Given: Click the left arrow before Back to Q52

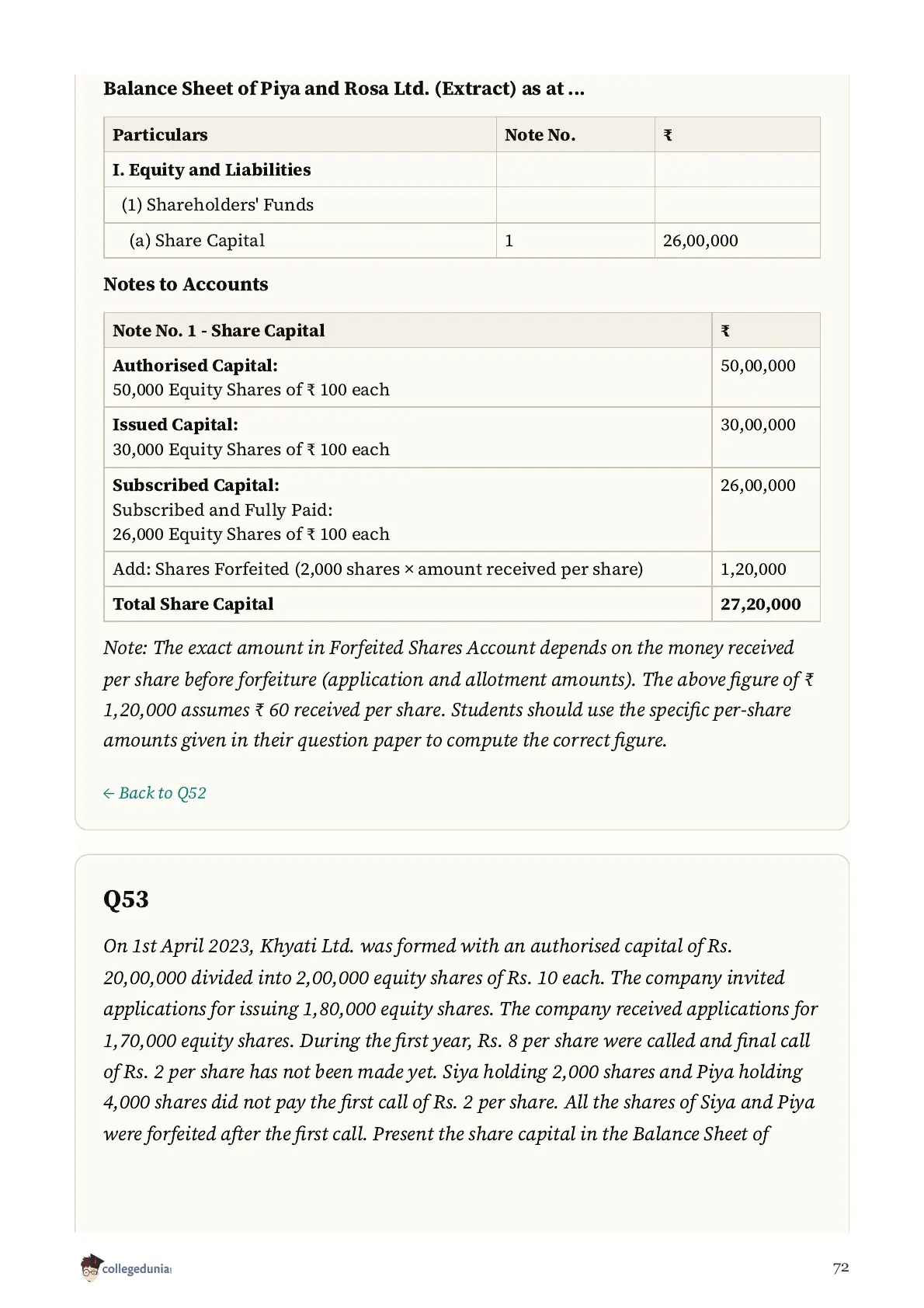Looking at the screenshot, I should (x=109, y=793).
